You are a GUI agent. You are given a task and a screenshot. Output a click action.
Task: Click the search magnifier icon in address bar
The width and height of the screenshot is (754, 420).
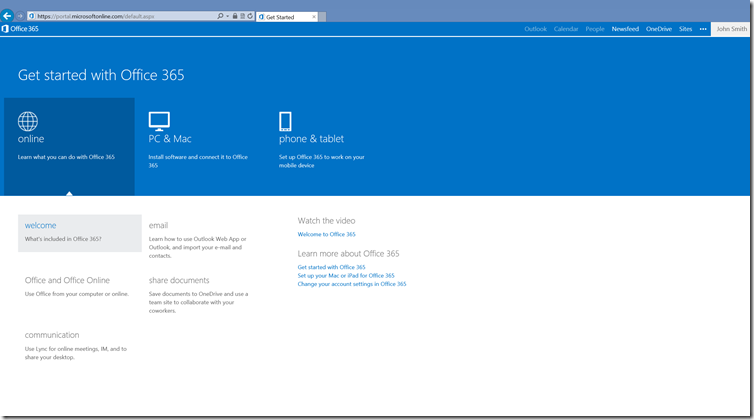click(x=220, y=16)
